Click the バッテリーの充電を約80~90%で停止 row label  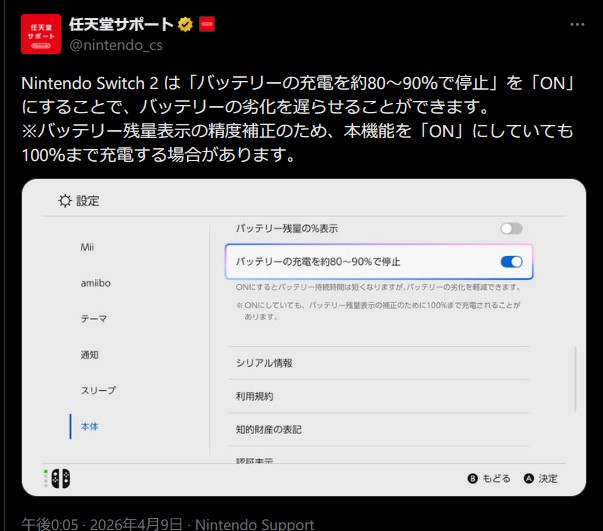[318, 262]
